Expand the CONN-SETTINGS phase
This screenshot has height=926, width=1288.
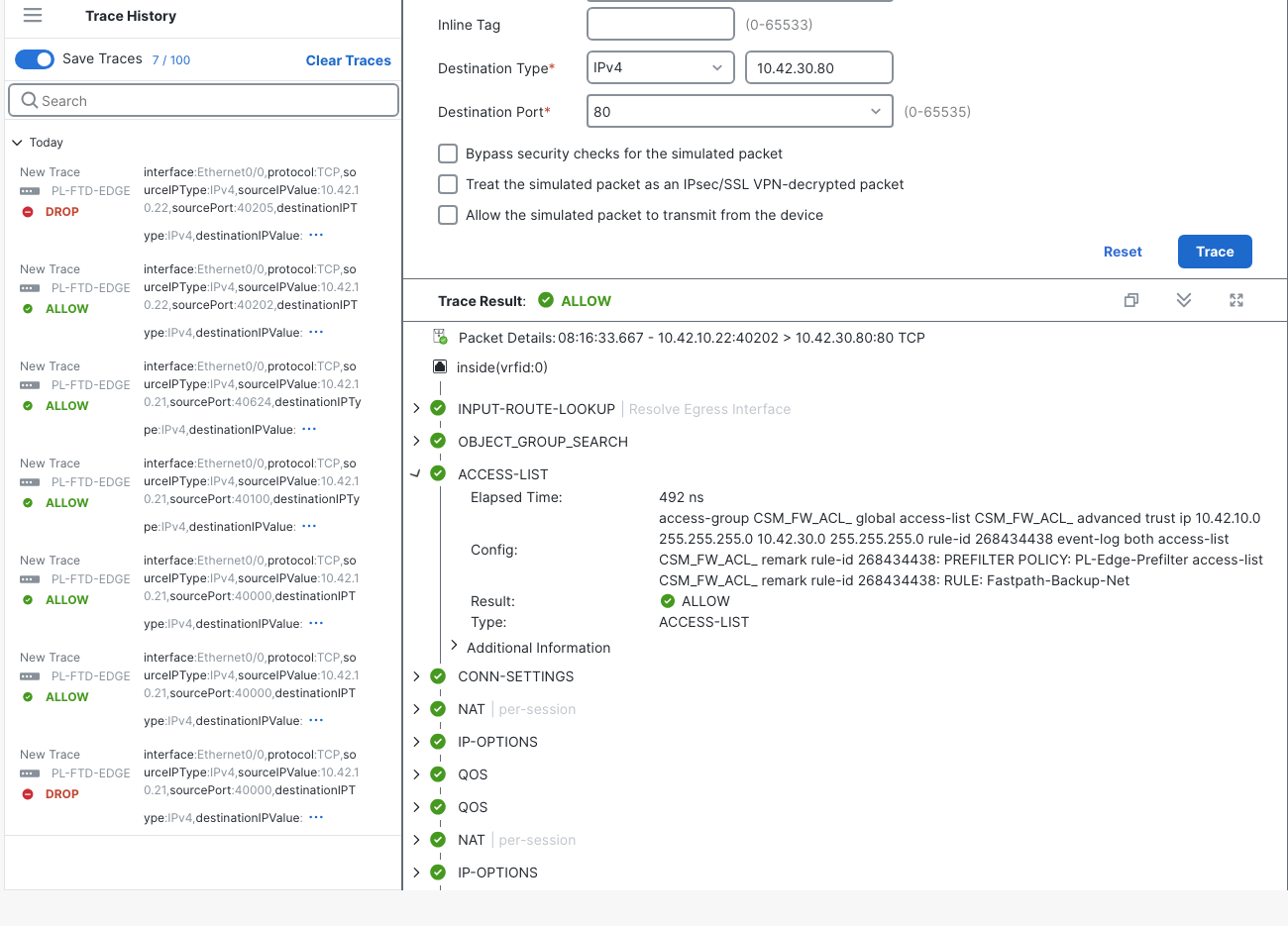[416, 676]
